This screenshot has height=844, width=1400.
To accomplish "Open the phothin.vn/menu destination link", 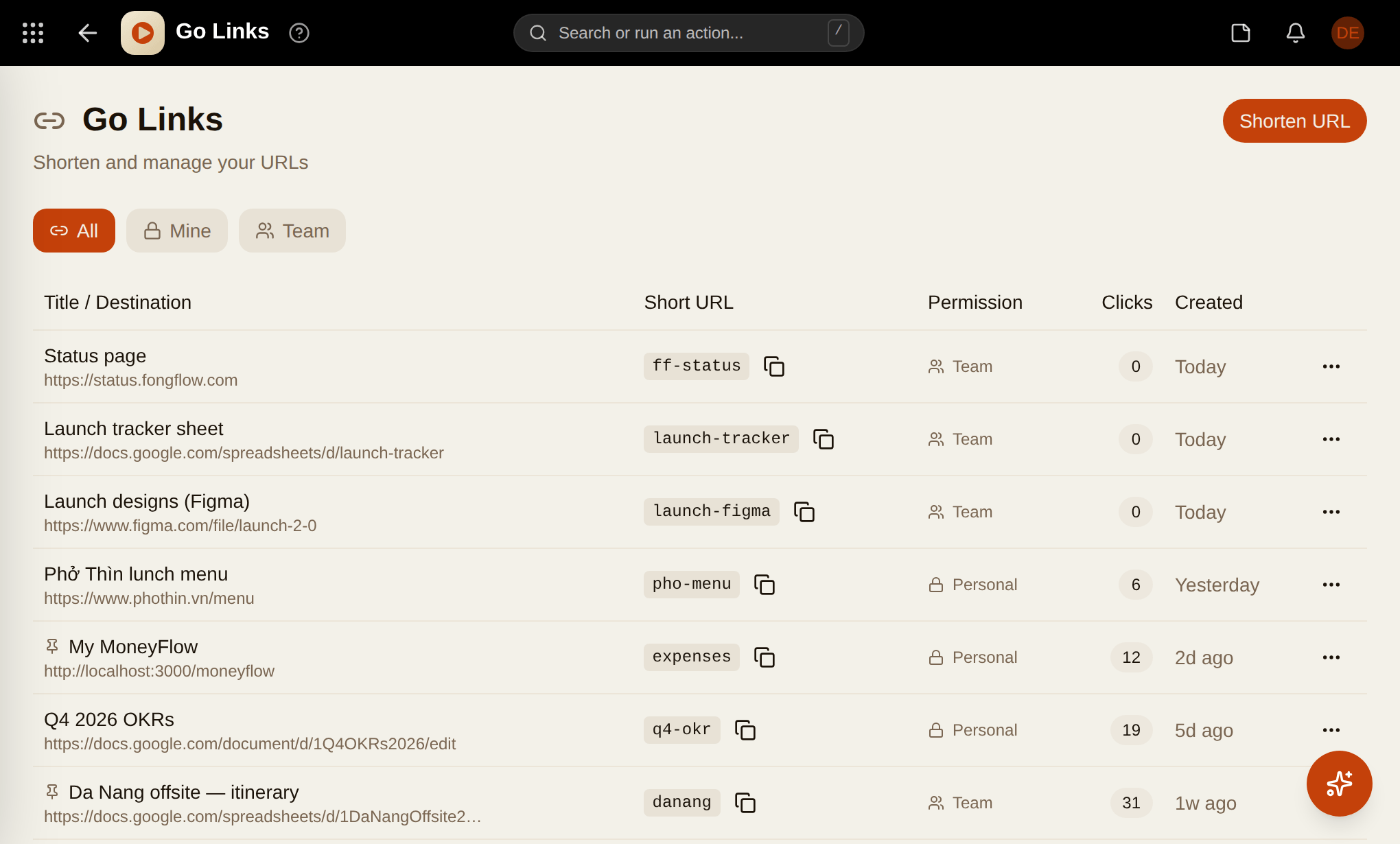I will coord(149,598).
